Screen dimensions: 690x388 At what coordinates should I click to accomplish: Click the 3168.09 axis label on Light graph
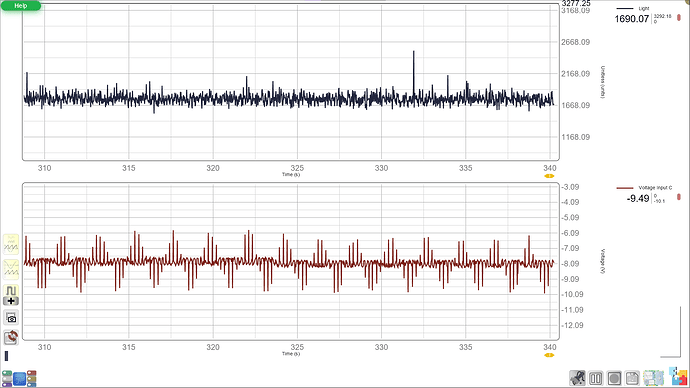coord(575,11)
